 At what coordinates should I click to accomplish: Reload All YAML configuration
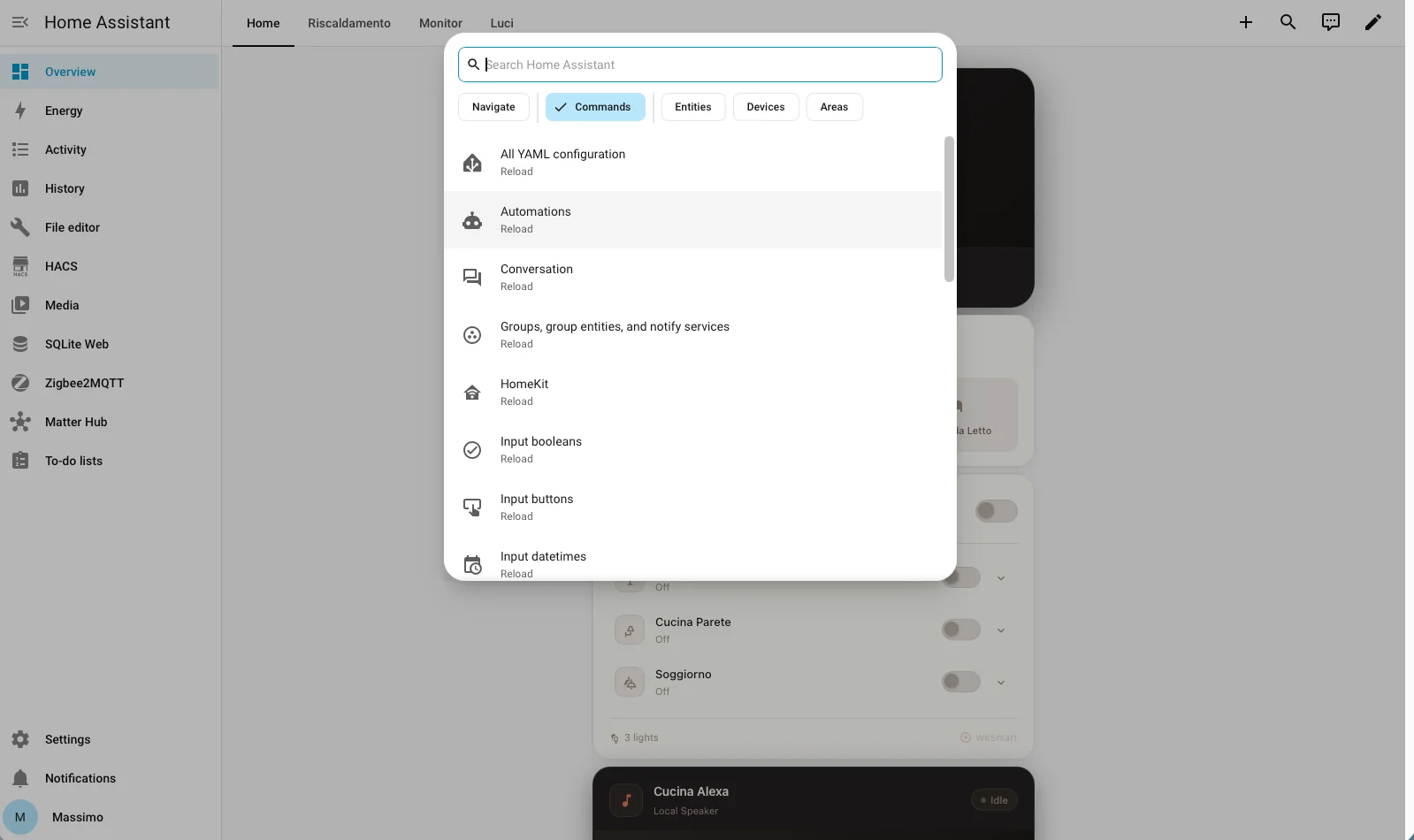[693, 163]
